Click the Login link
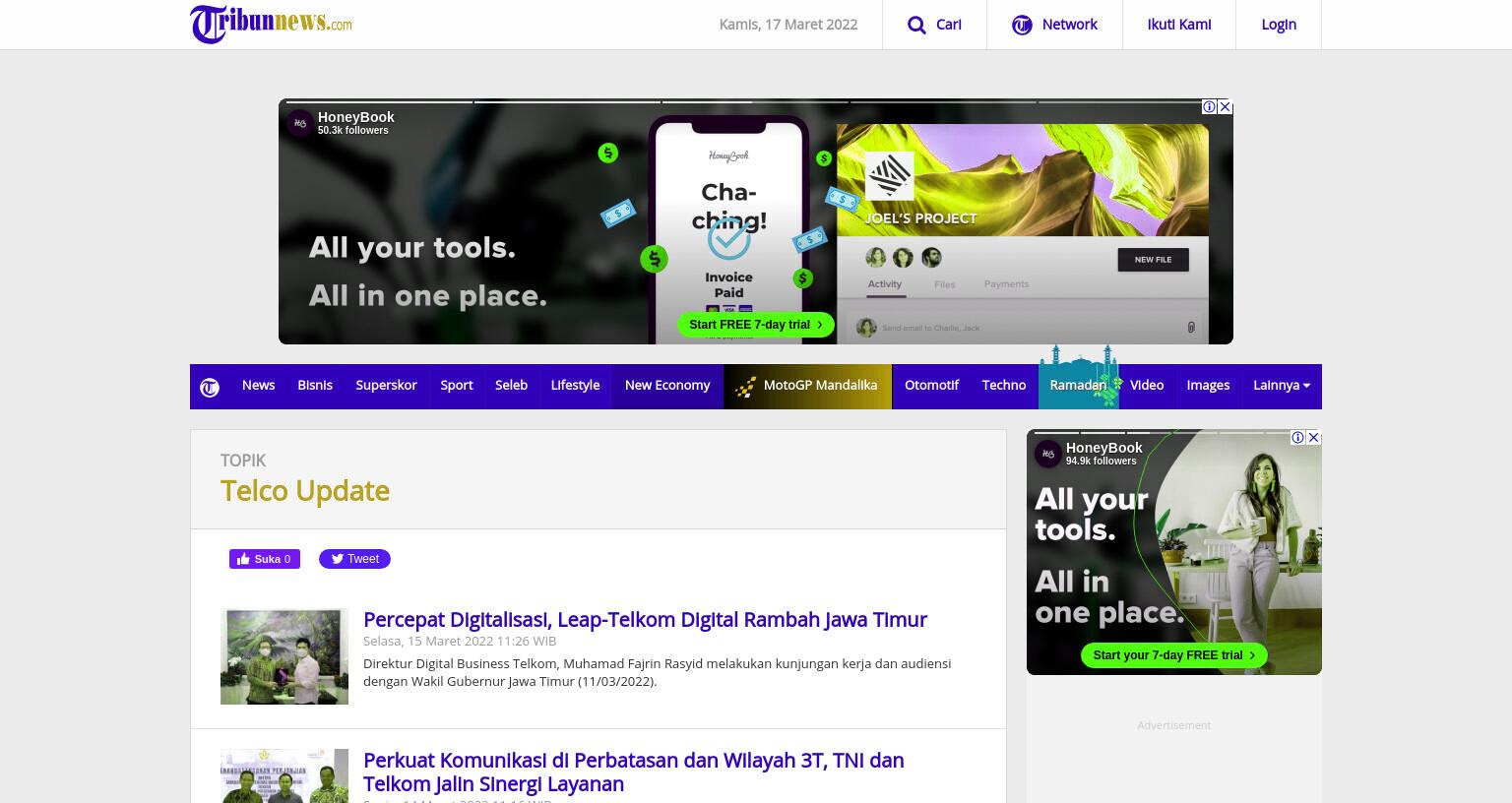The height and width of the screenshot is (803, 1512). pos(1279,25)
